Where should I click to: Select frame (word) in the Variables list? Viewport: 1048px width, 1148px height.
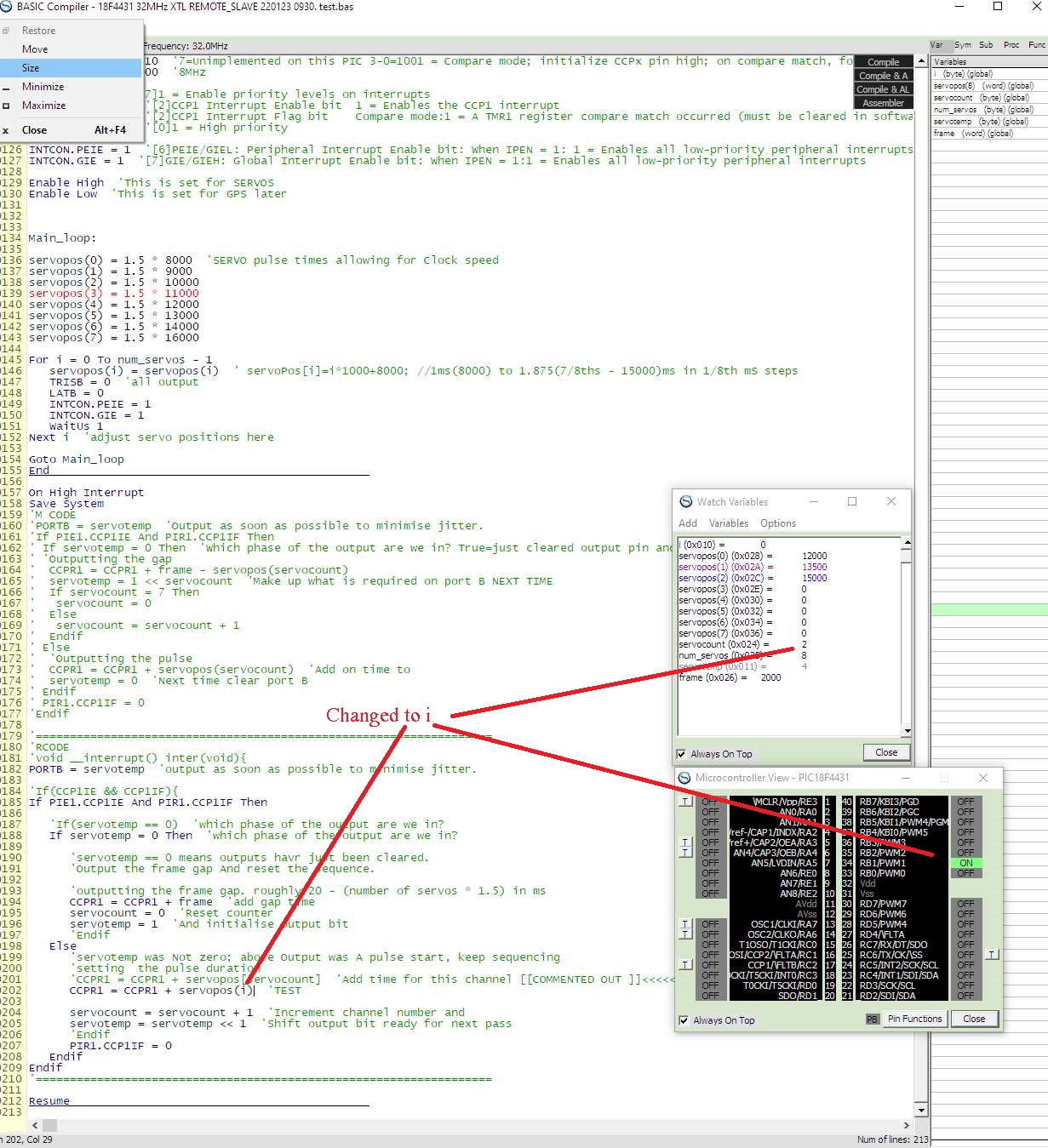(x=988, y=134)
